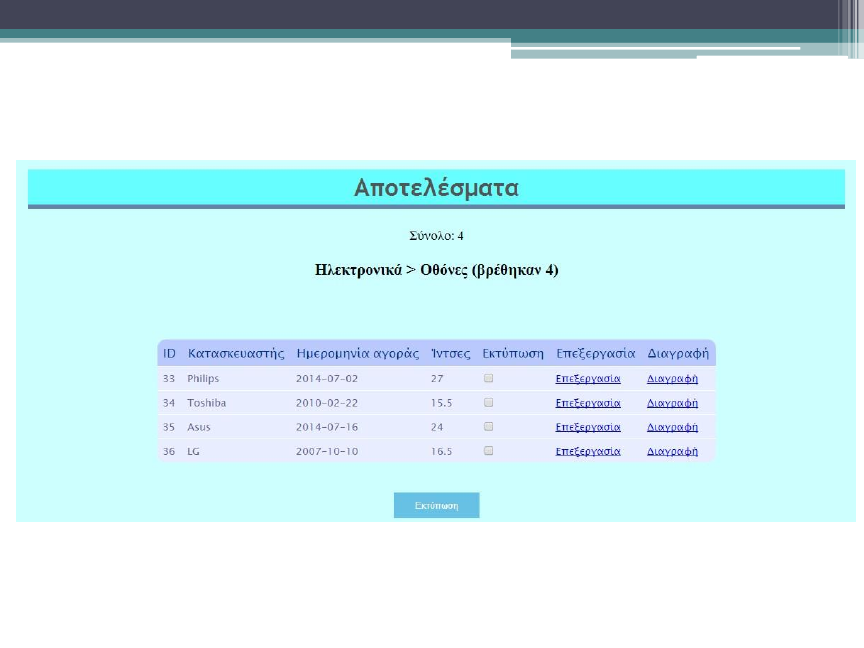Edit the Asus entry via Επεξεργασία

coord(588,427)
